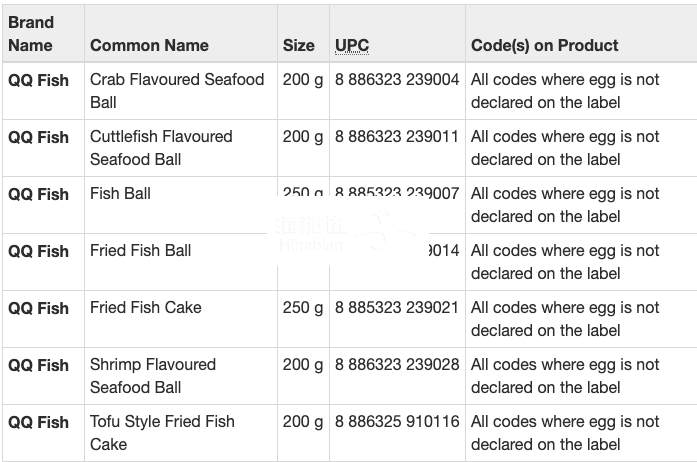Select the 250 g size for Fried Fish Cake

pos(303,307)
